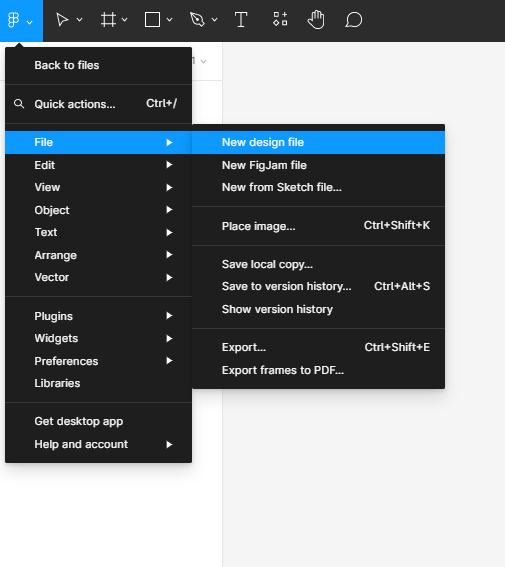Select the Text tool icon
This screenshot has height=567, width=505.
(241, 20)
